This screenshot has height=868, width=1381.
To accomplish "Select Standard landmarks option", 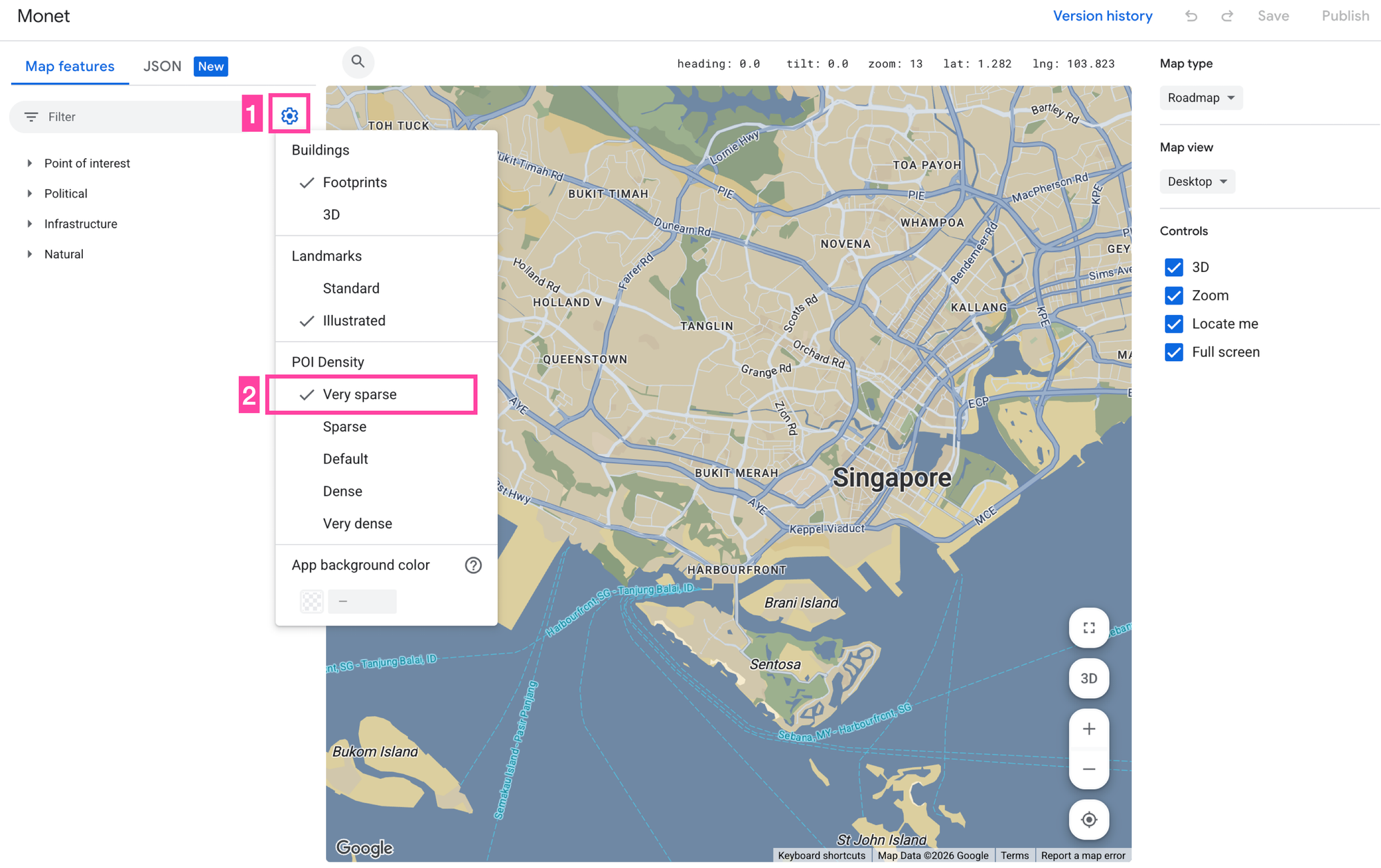I will coord(386,288).
